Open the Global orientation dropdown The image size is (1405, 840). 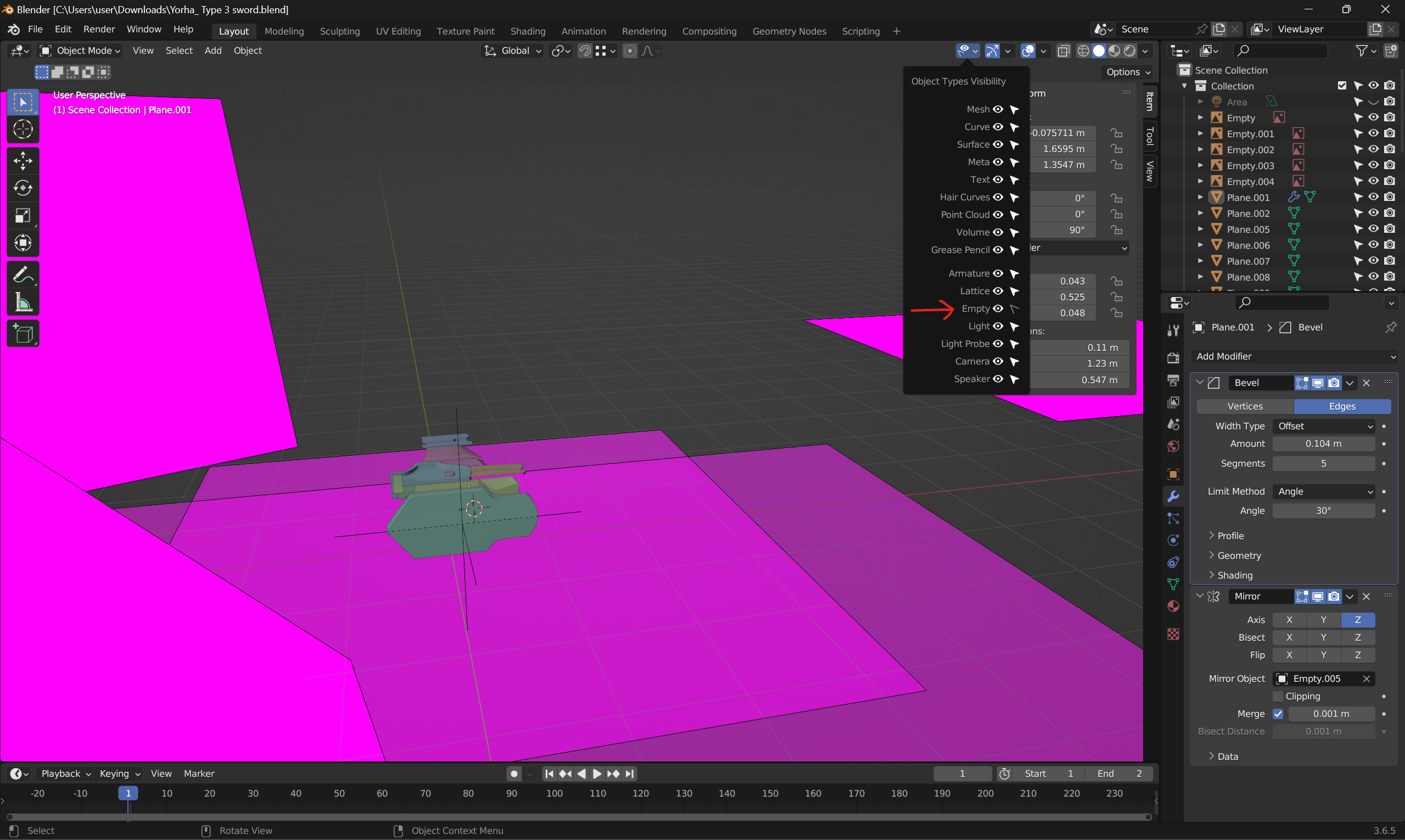click(513, 51)
